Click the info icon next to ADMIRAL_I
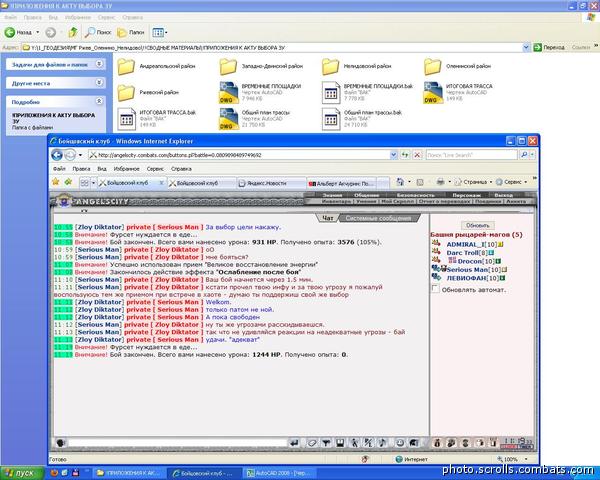The height and width of the screenshot is (480, 600). tap(501, 244)
